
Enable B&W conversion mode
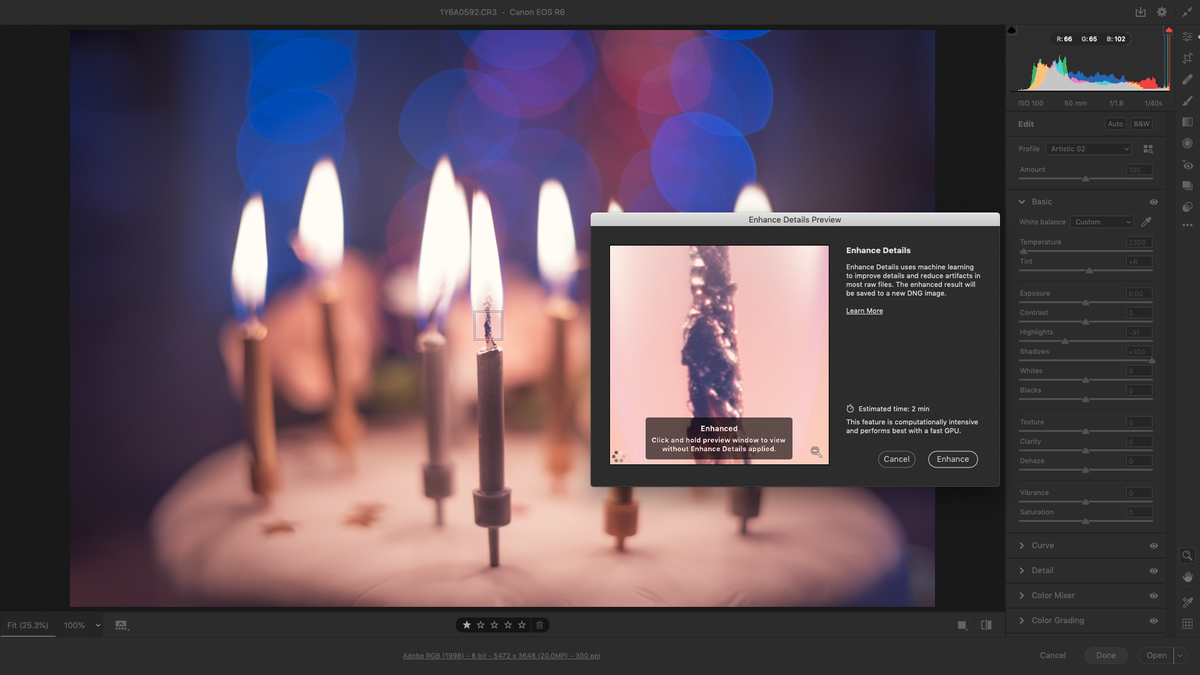[1140, 123]
